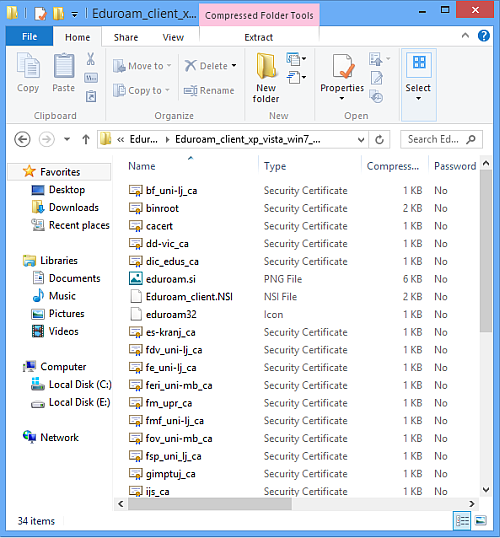The width and height of the screenshot is (500, 538).
Task: Expand the Delete dropdown arrow
Action: point(234,65)
